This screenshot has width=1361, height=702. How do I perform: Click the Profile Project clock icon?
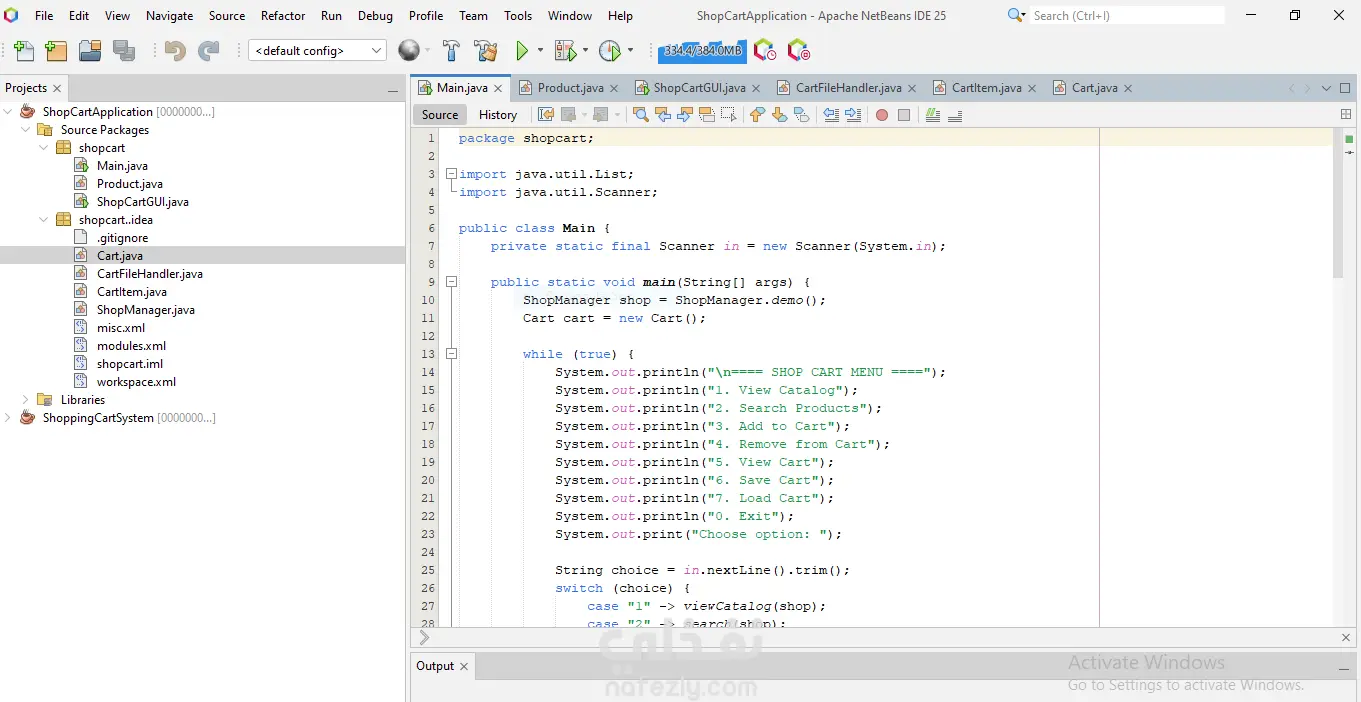[609, 51]
